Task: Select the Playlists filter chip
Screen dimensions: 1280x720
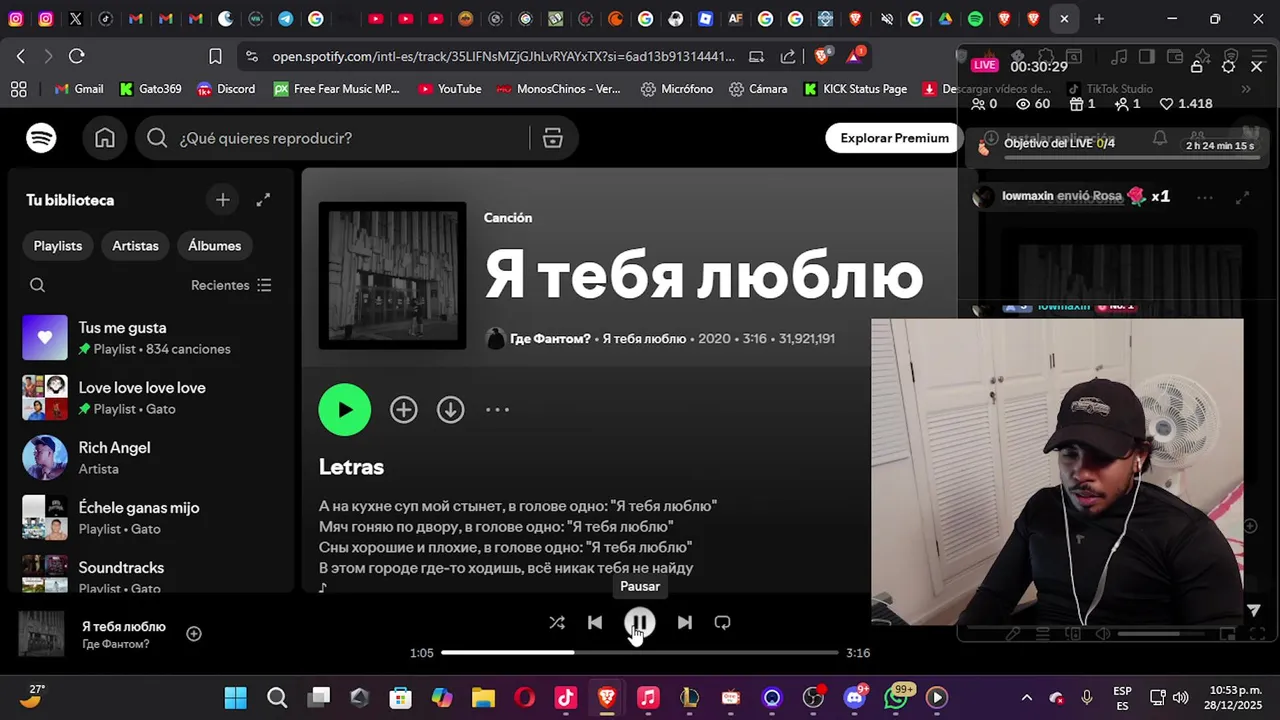Action: pyautogui.click(x=58, y=245)
